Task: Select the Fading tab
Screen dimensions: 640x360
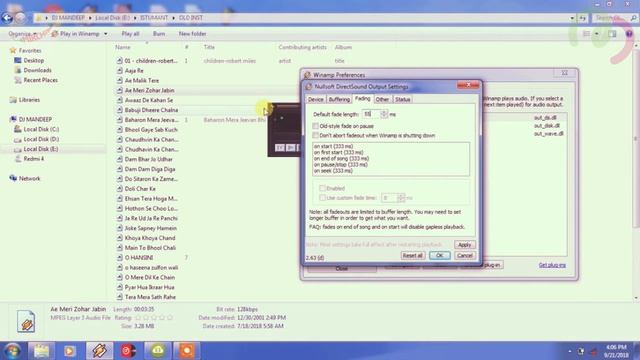Action: point(362,98)
